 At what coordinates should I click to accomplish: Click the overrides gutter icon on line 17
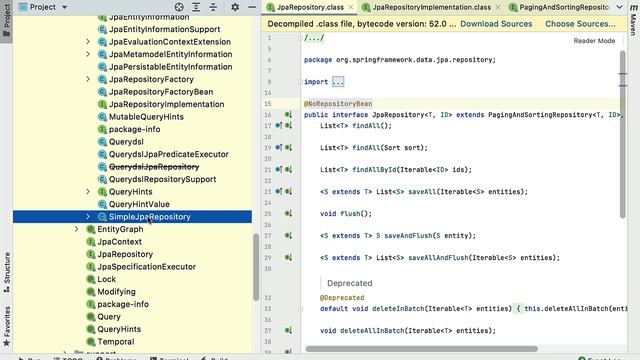tap(278, 126)
